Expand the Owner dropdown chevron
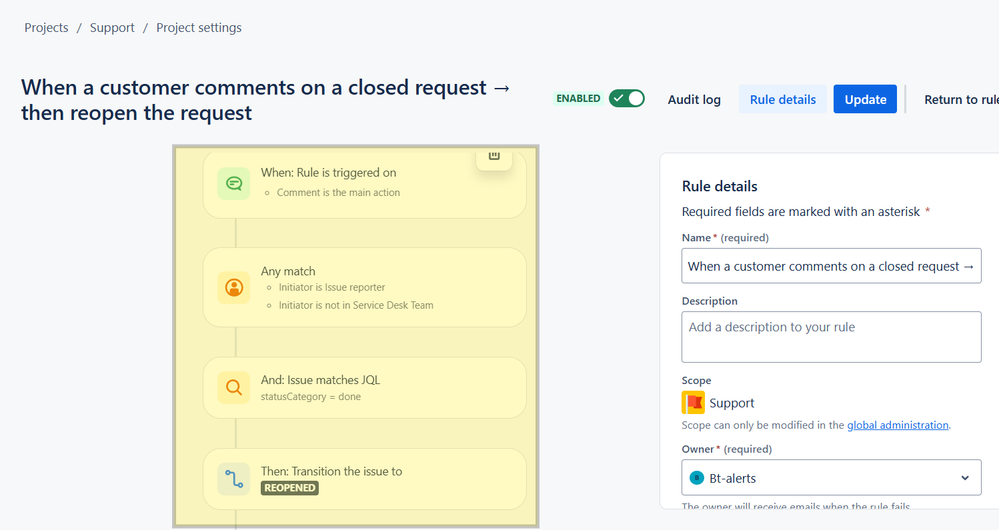 pyautogui.click(x=965, y=478)
